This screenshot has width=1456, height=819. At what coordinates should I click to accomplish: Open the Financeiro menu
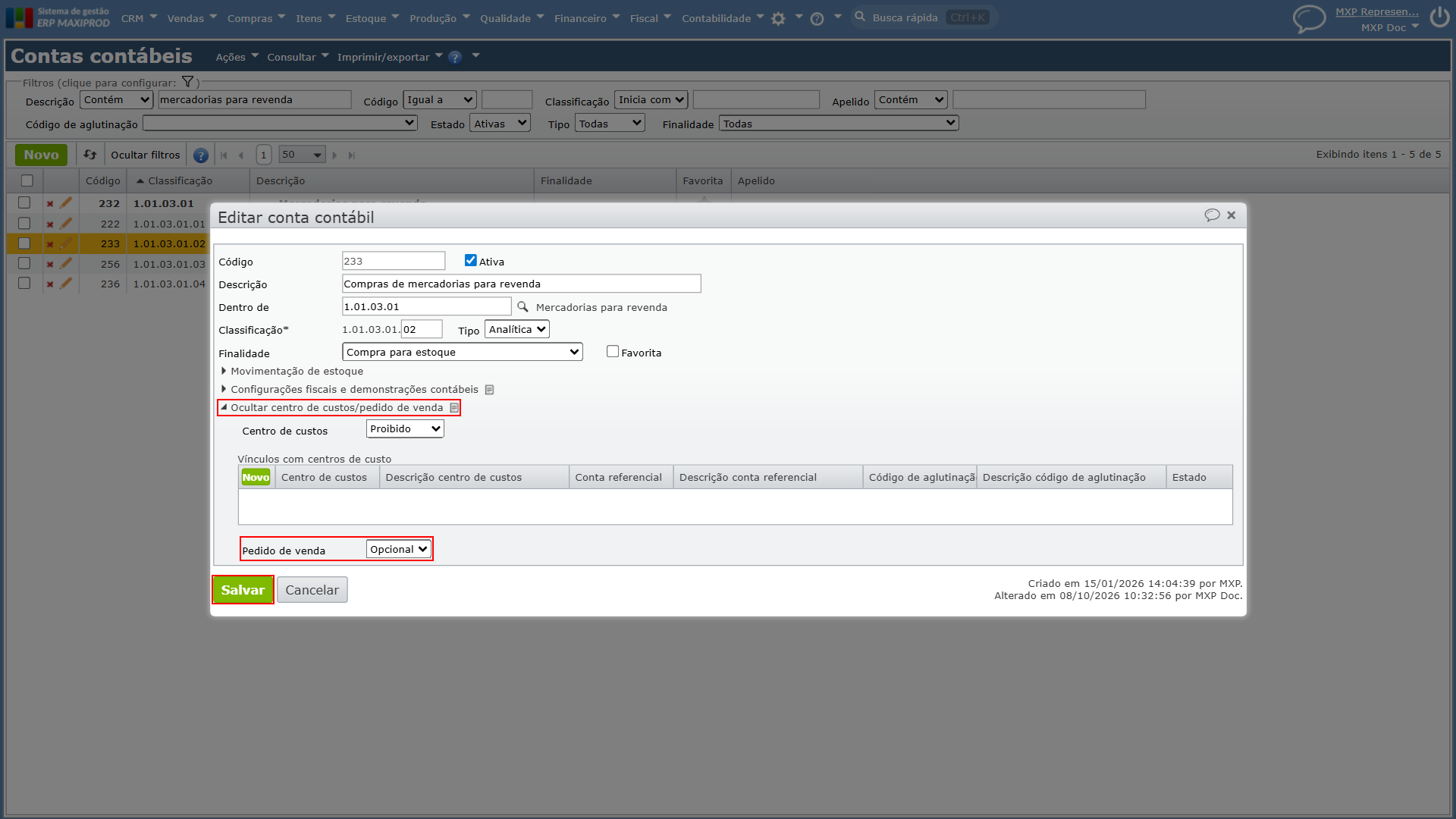pyautogui.click(x=587, y=18)
